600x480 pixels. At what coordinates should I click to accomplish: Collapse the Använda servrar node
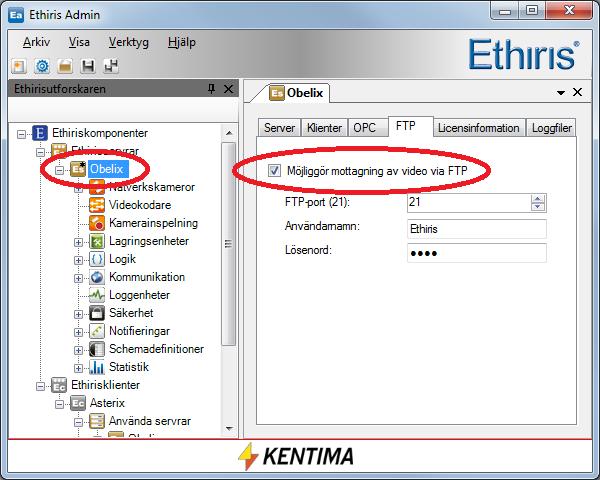coord(78,422)
